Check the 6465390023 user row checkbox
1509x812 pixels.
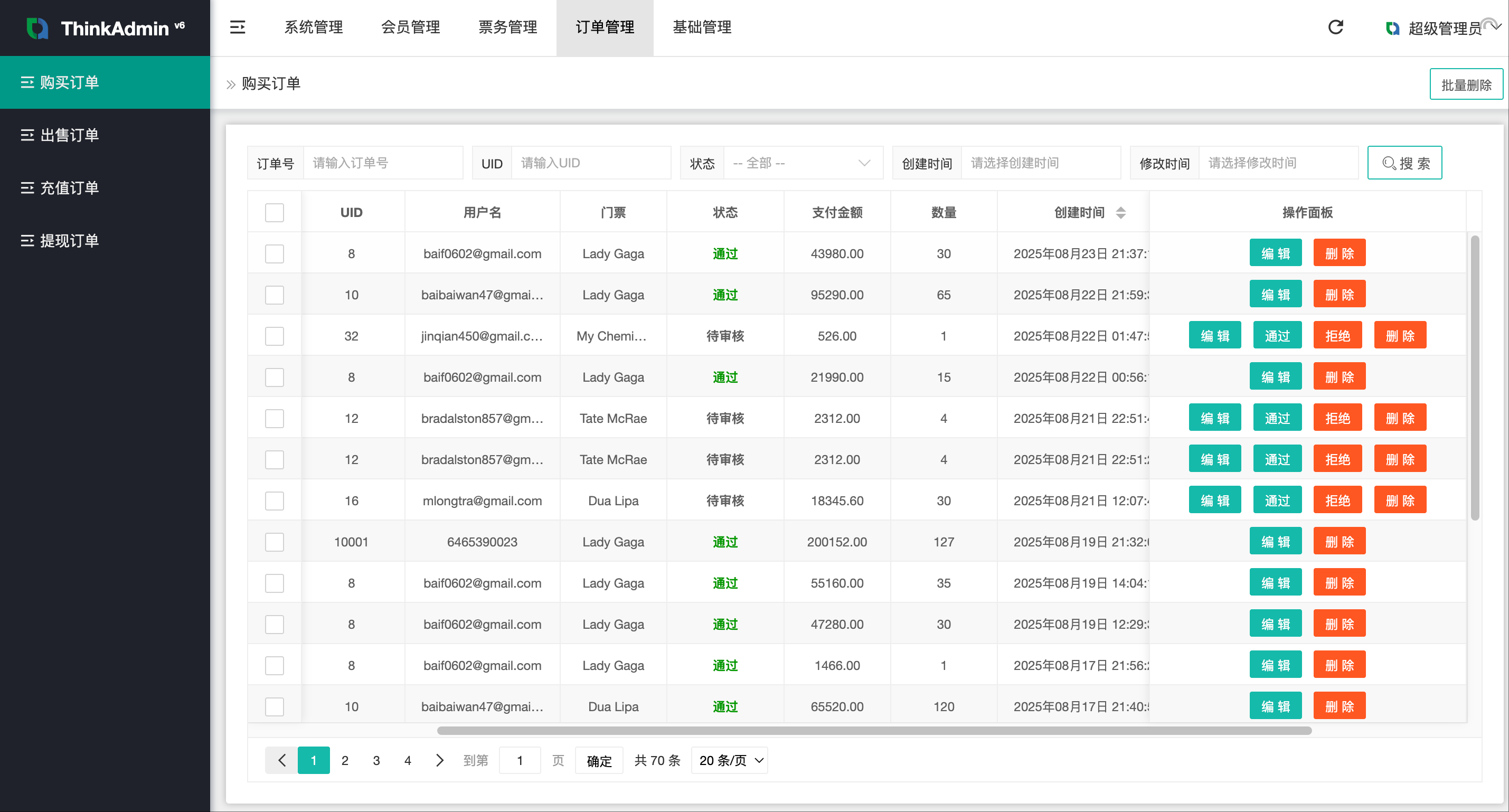click(x=274, y=542)
